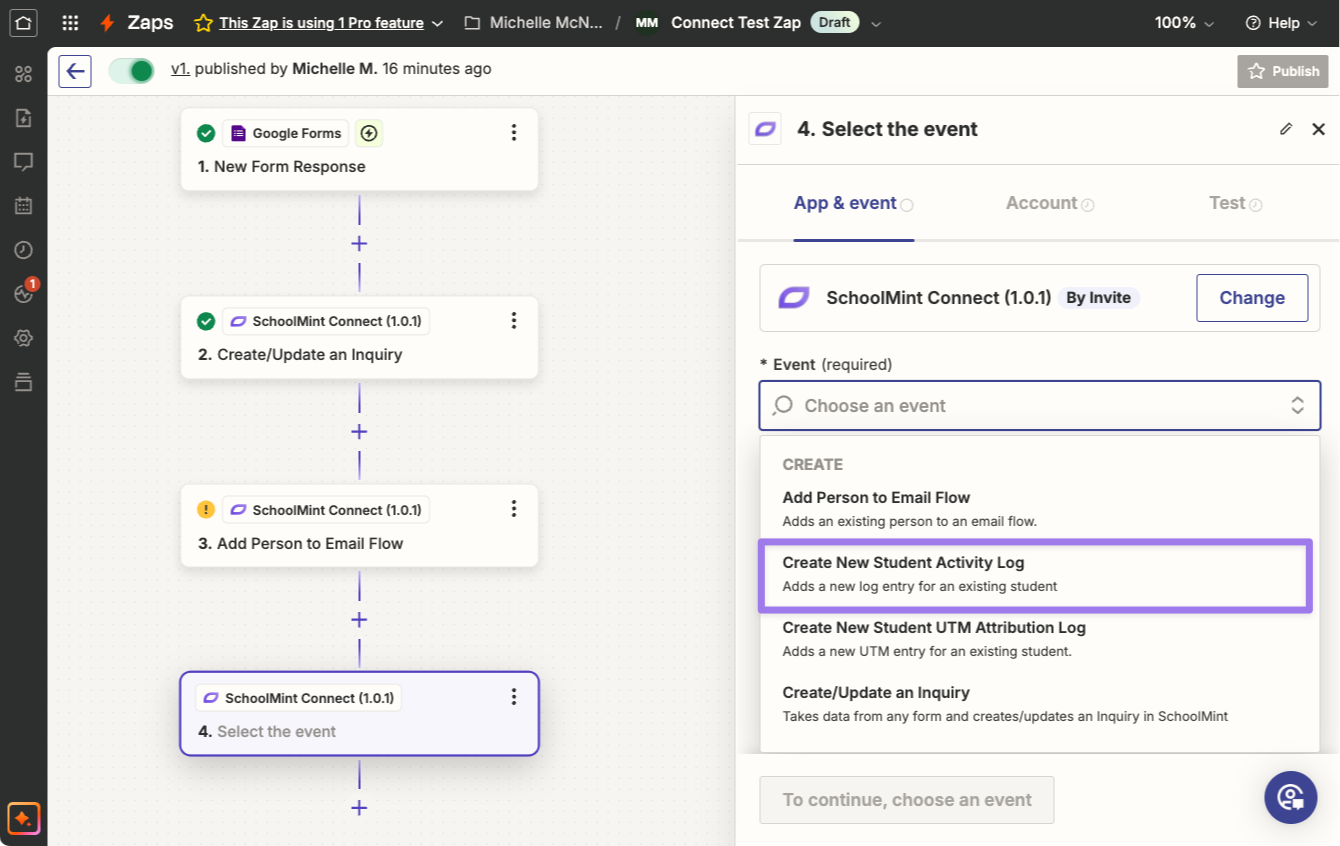The width and height of the screenshot is (1340, 846).
Task: Click the yellow warning icon on step 3
Action: (x=206, y=510)
